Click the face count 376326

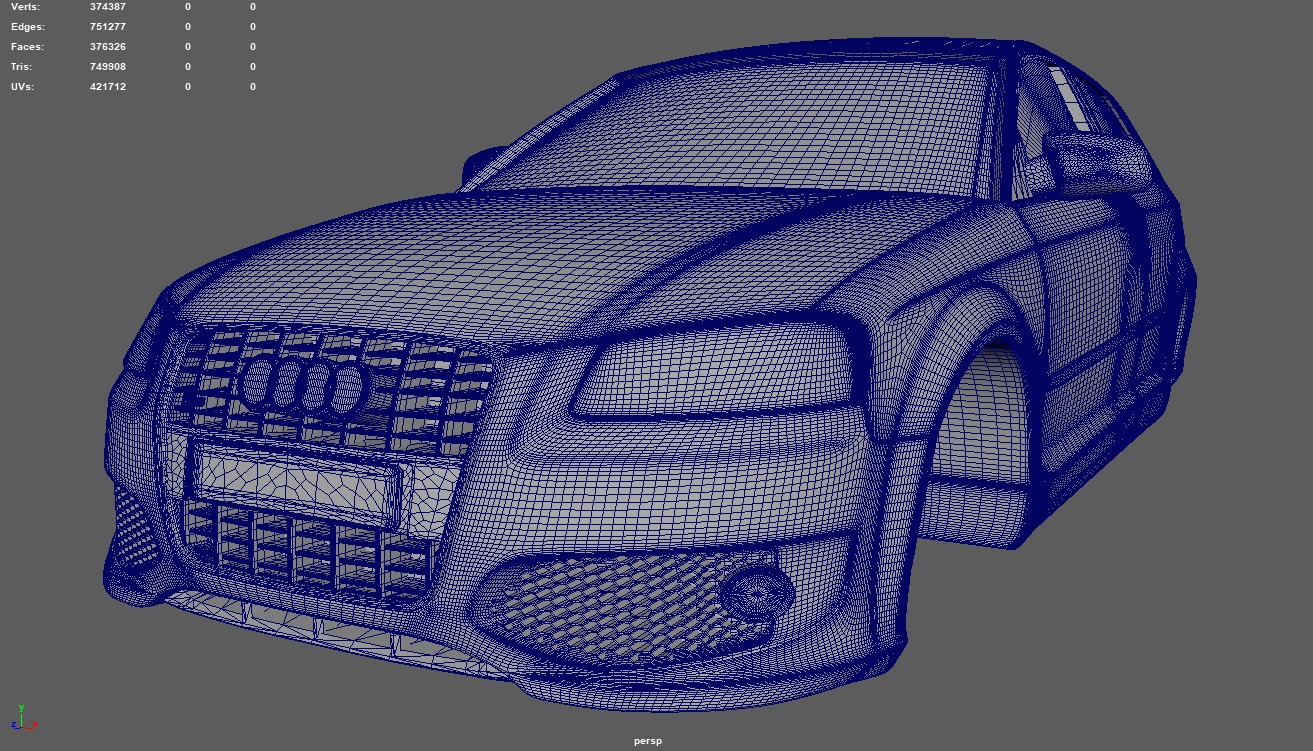tap(108, 47)
